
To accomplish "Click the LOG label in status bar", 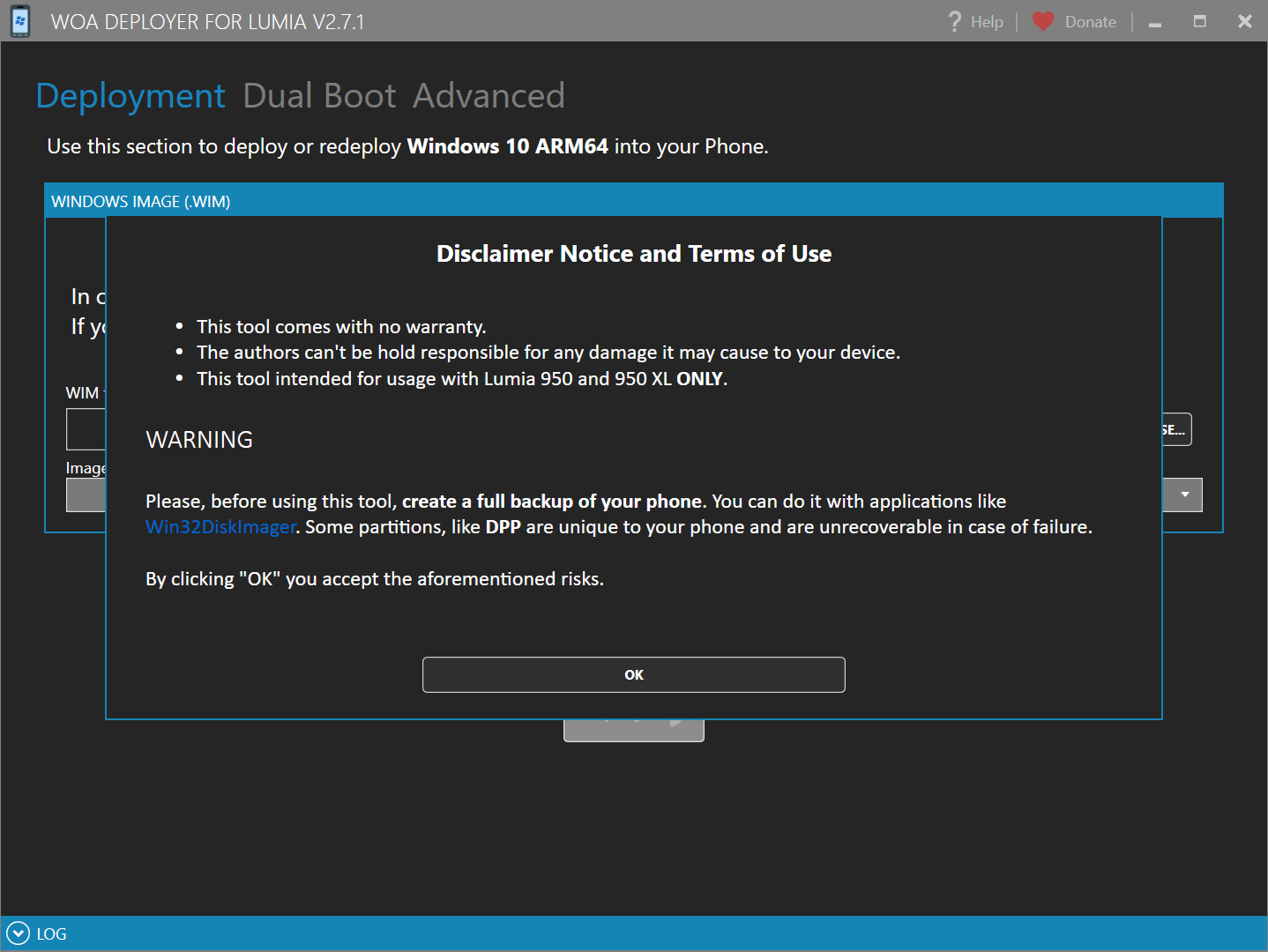I will click(51, 934).
